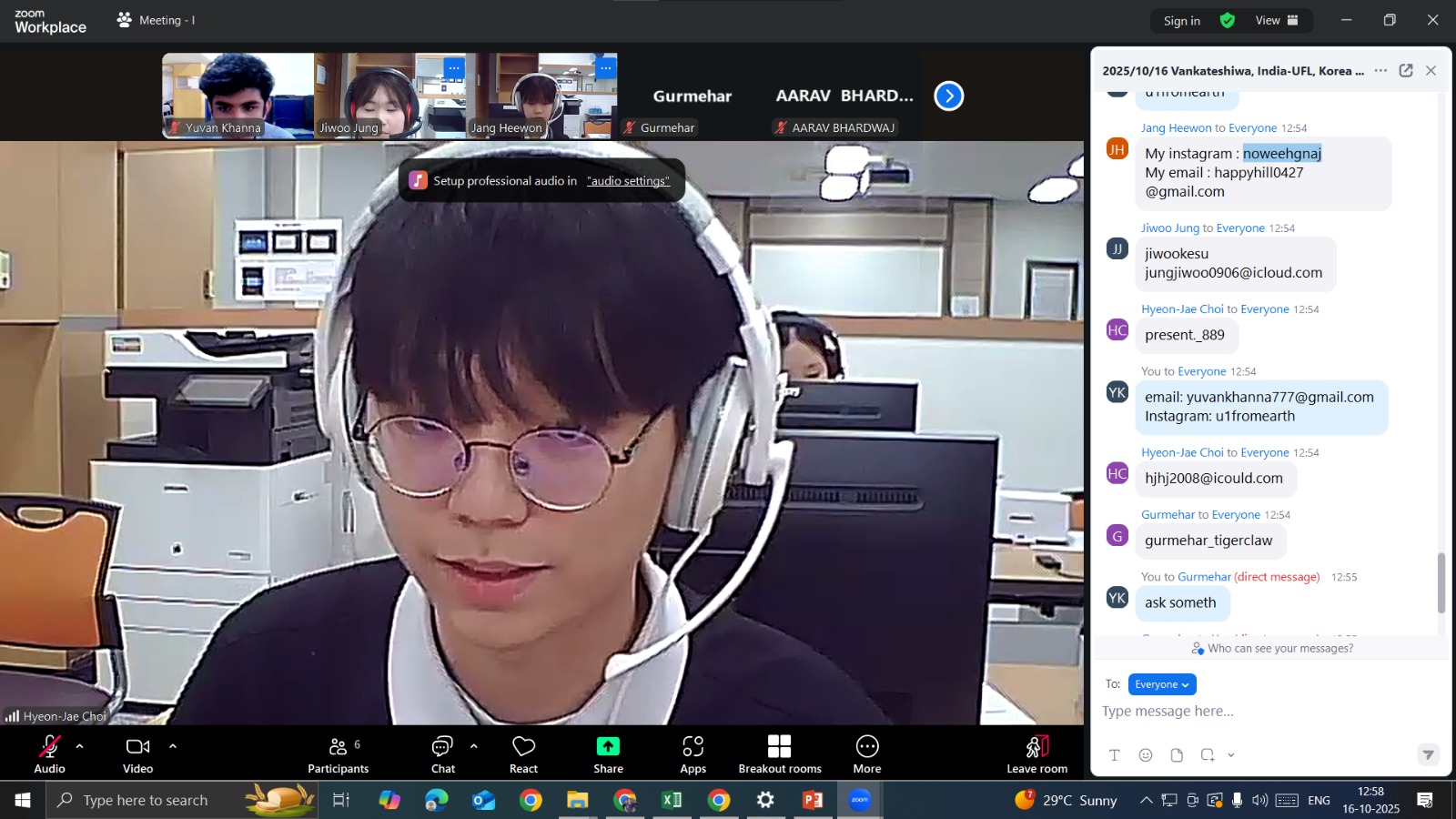This screenshot has height=819, width=1456.
Task: Click the Sign in button
Action: [x=1181, y=21]
